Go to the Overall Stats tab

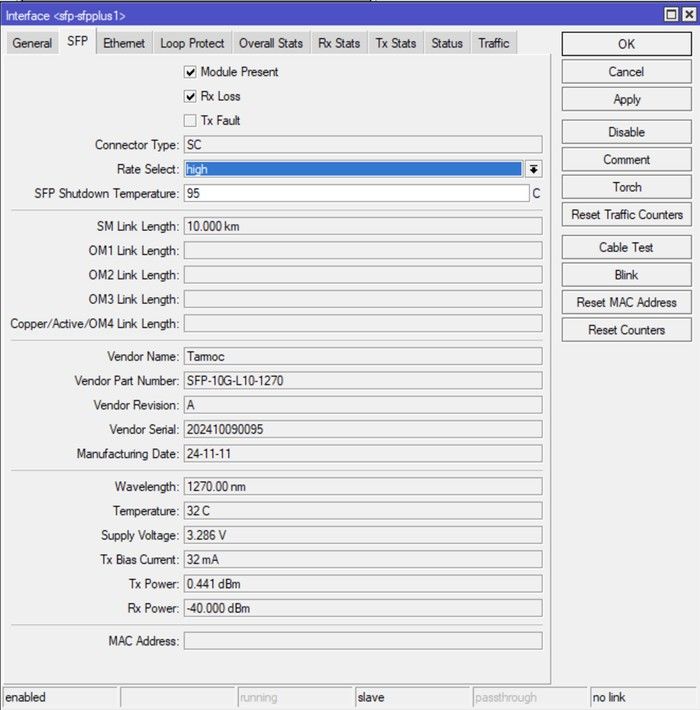tap(270, 43)
